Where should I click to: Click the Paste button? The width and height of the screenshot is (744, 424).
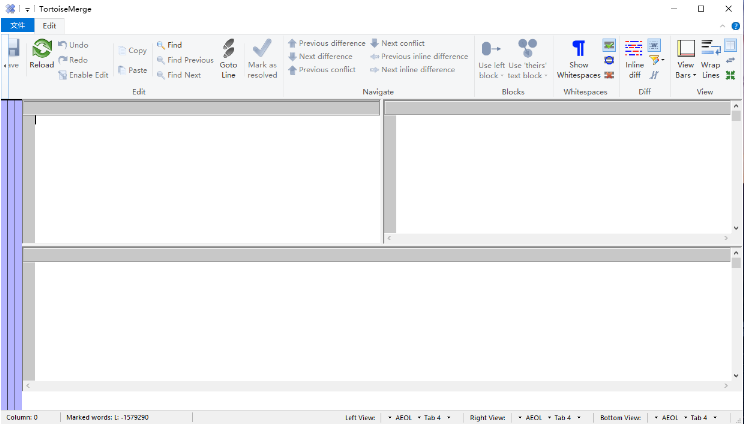coord(132,70)
